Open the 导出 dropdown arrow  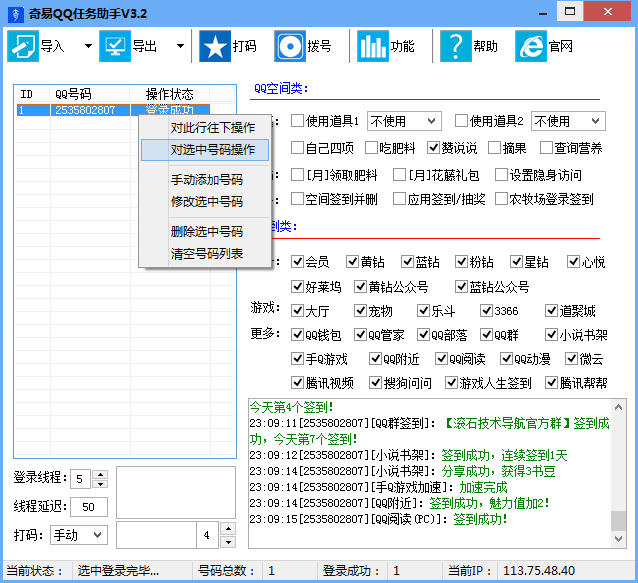[180, 46]
